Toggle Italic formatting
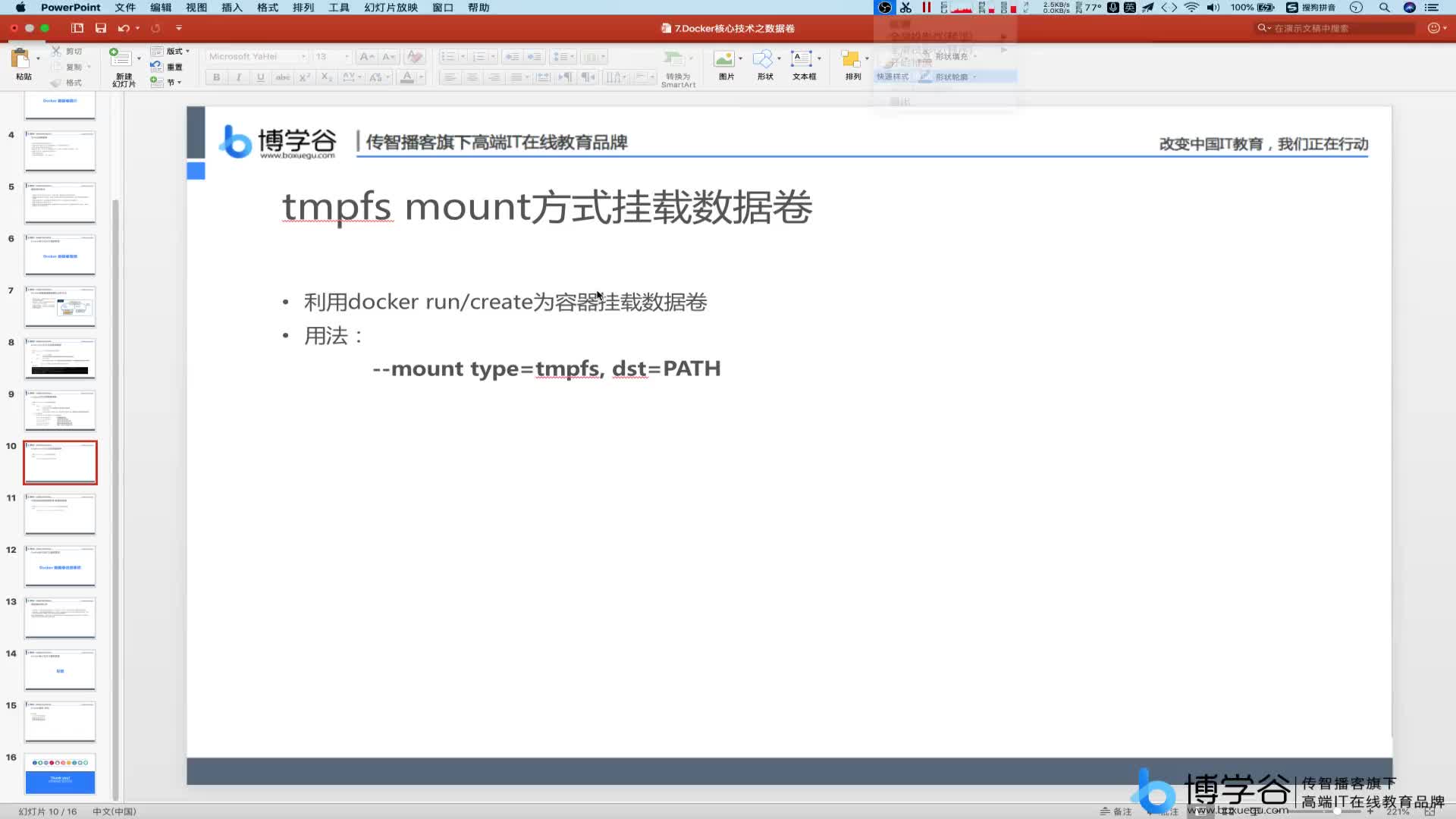The height and width of the screenshot is (819, 1456). [x=239, y=77]
